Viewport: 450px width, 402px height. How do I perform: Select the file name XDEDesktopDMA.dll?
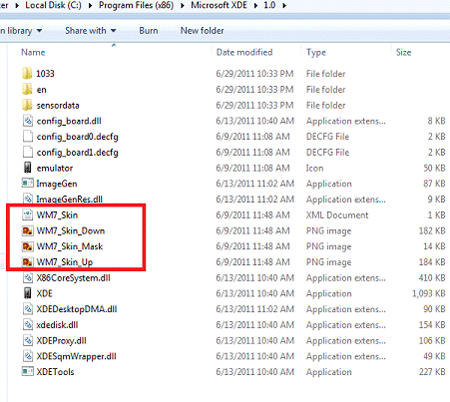tap(77, 309)
